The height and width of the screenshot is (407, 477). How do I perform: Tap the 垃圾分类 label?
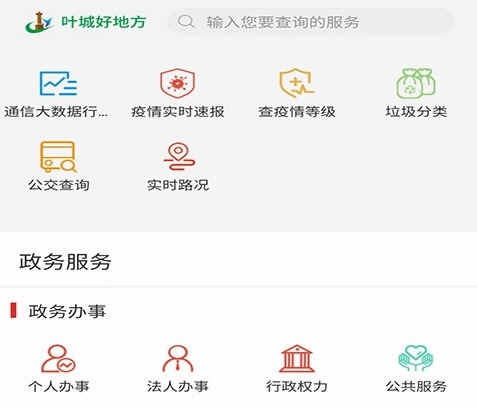pyautogui.click(x=416, y=112)
